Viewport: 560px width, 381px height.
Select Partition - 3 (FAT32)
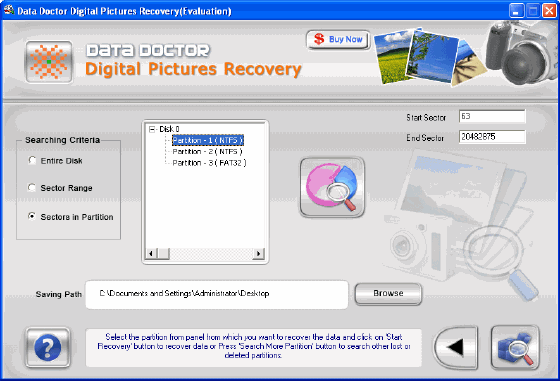click(x=209, y=163)
